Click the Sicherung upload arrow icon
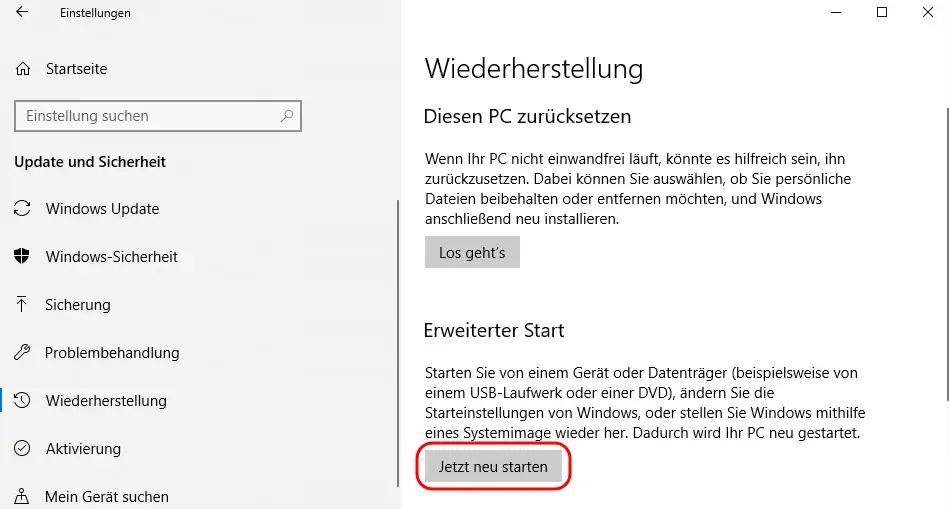 click(x=22, y=305)
